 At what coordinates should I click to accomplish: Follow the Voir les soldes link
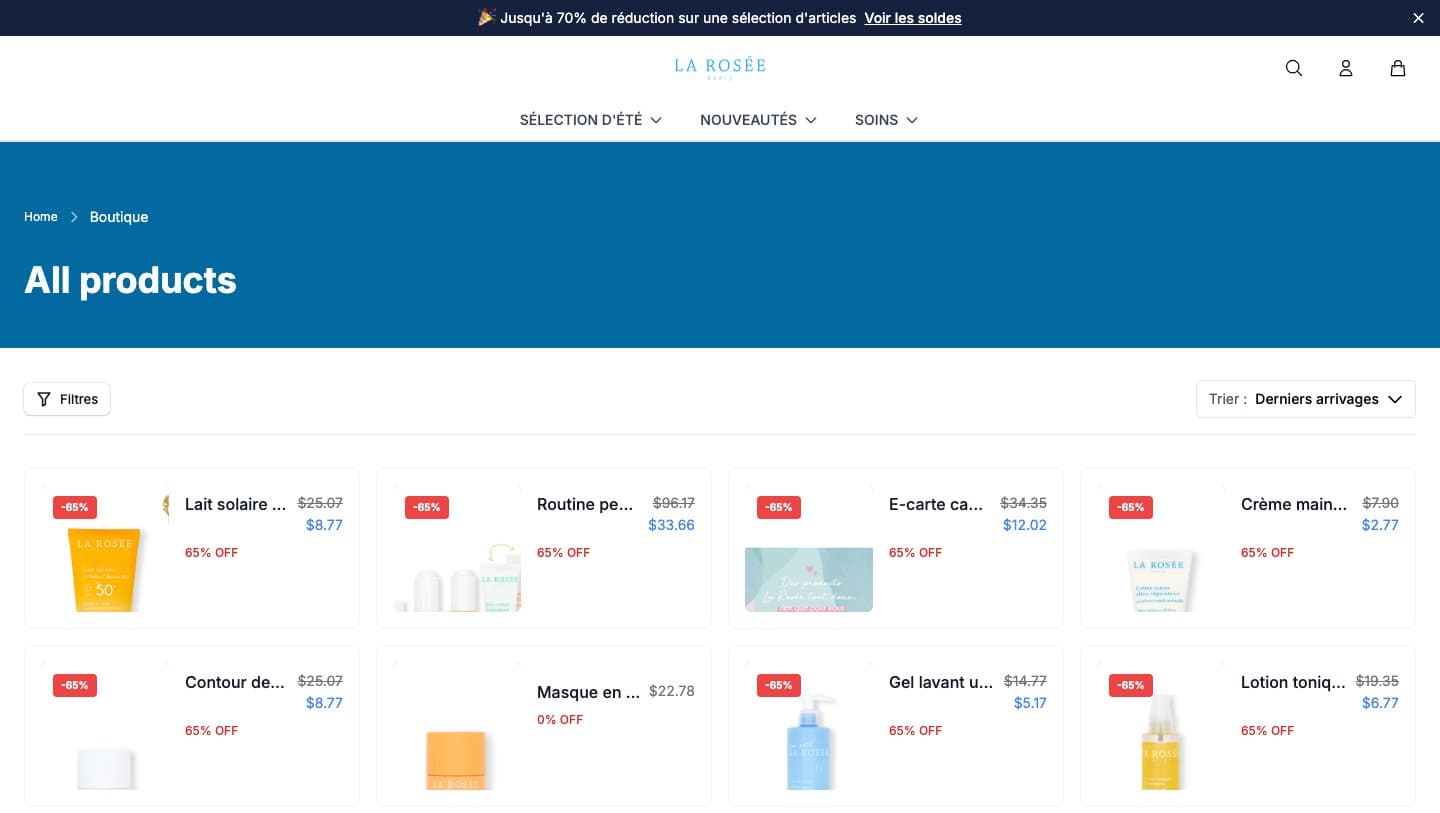pos(913,18)
